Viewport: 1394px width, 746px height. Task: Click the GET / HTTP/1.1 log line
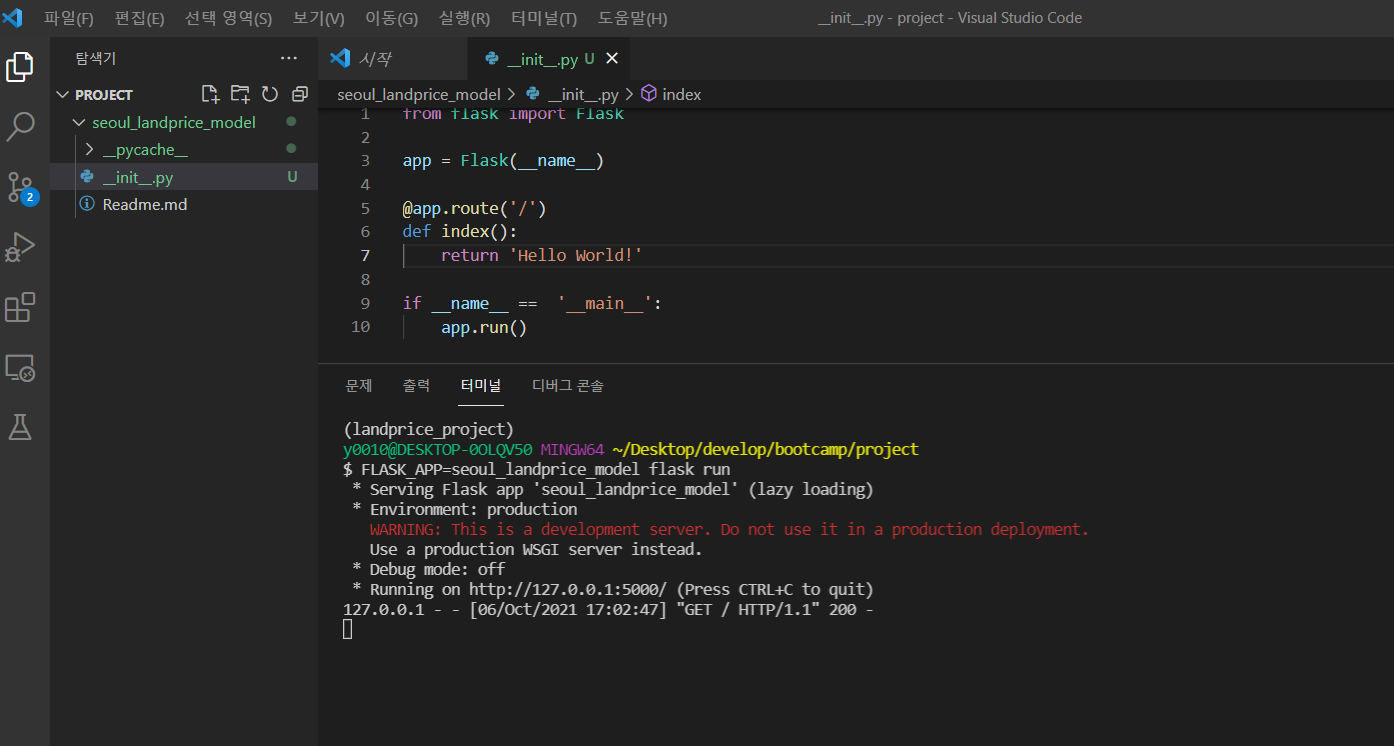609,609
